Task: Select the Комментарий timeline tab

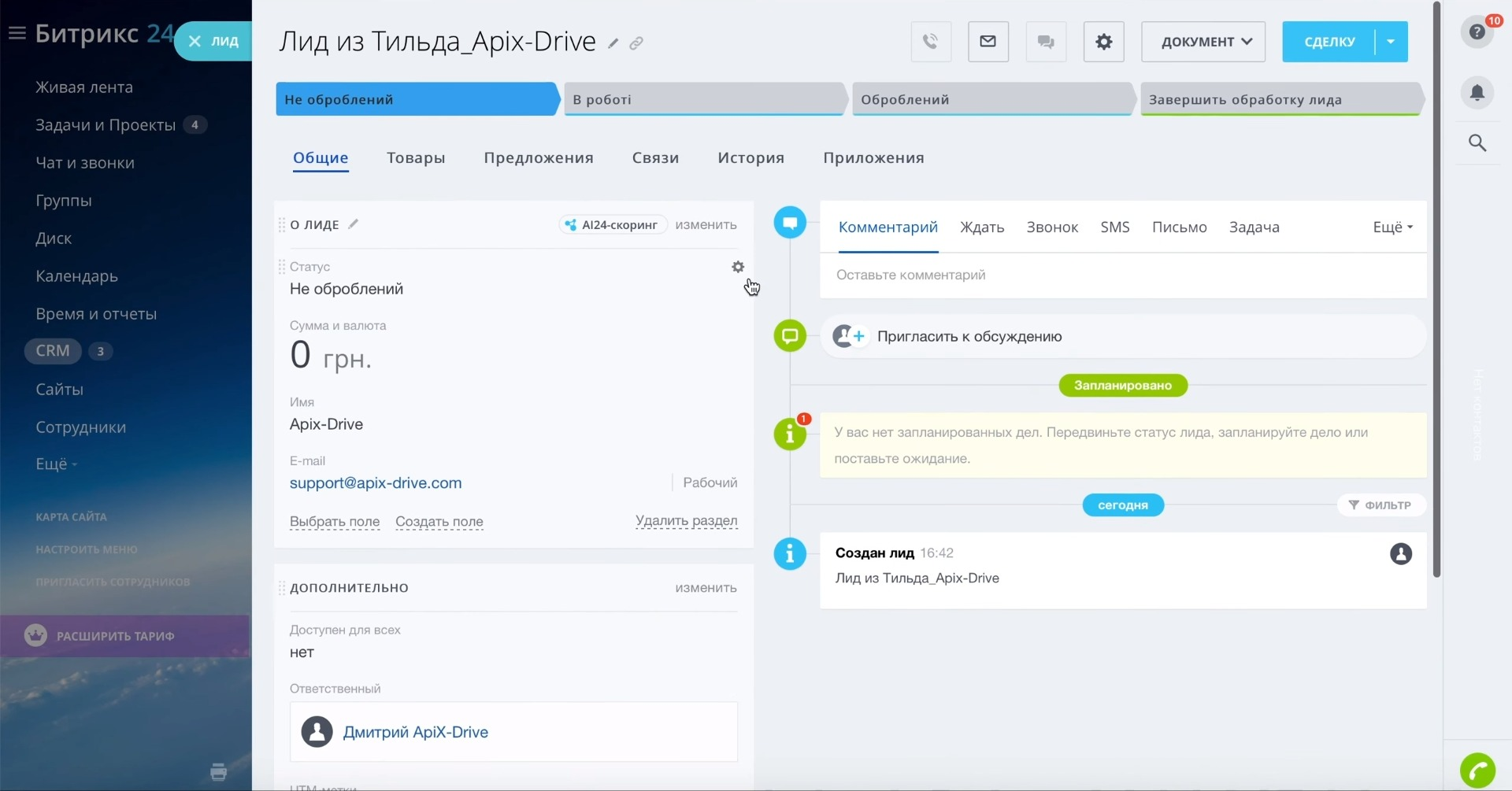Action: (888, 227)
